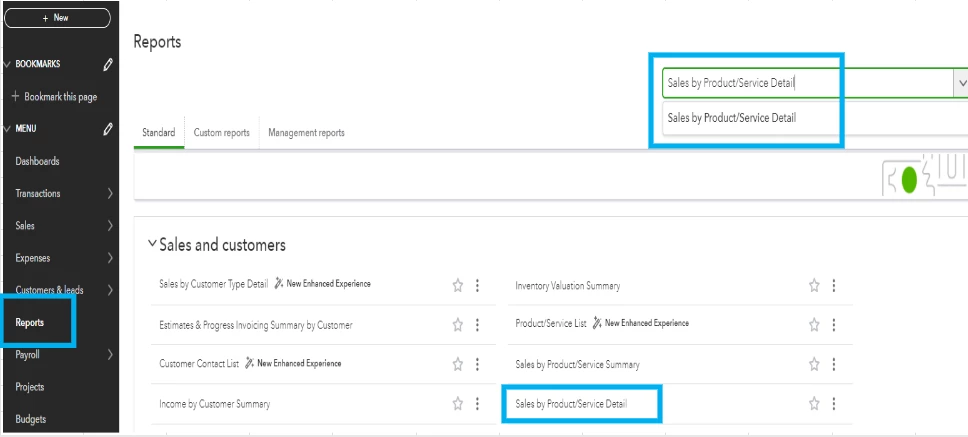Open Payroll in the sidebar
Viewport: 968px width, 437px height.
coord(27,355)
